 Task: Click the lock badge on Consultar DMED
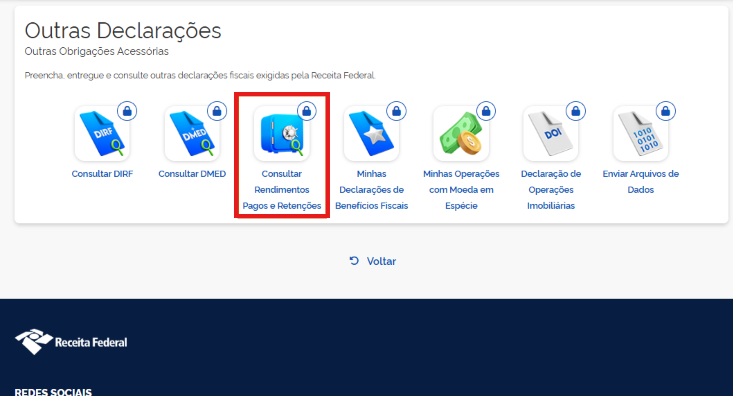[x=217, y=111]
